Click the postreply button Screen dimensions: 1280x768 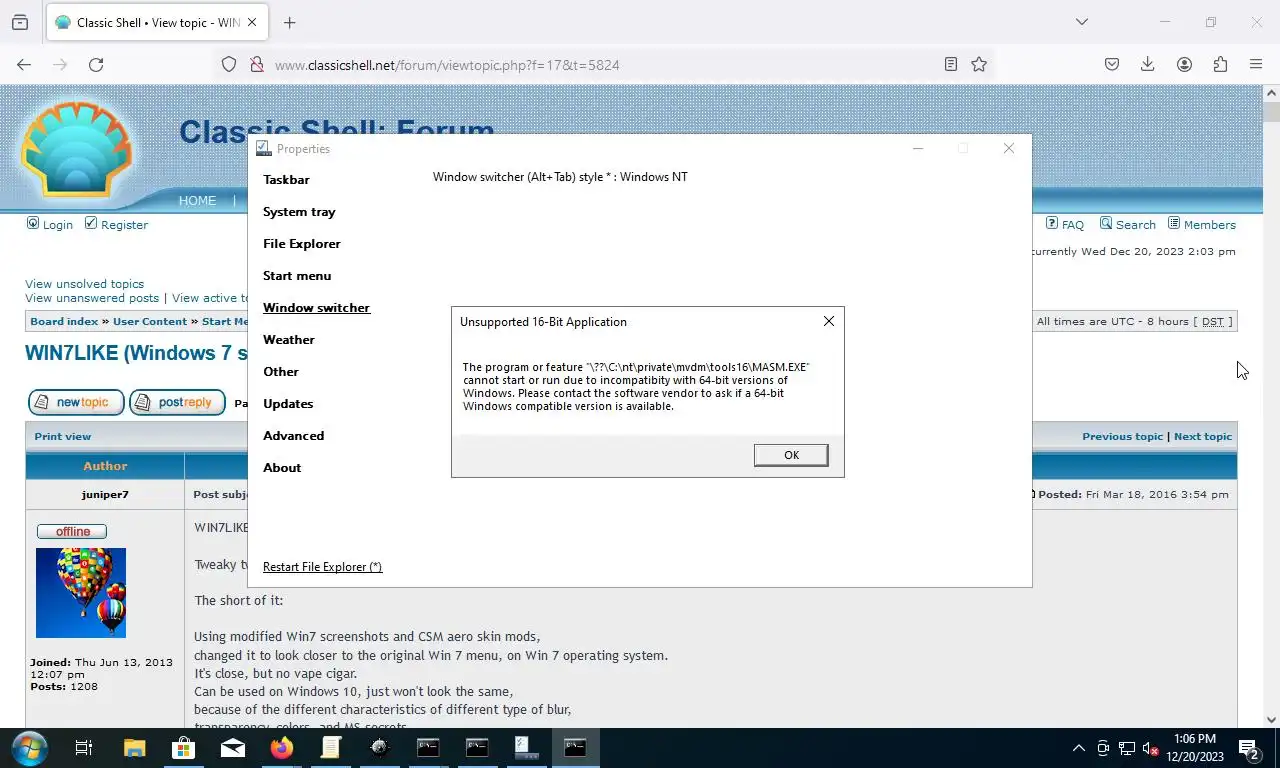[177, 402]
